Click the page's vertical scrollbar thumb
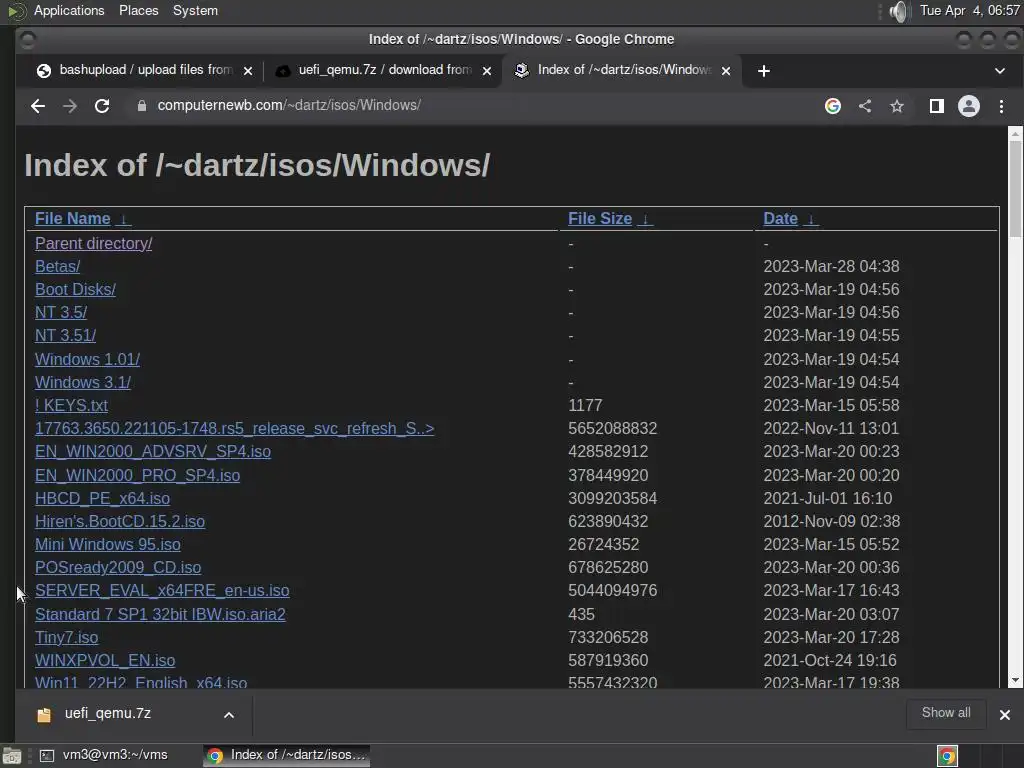The height and width of the screenshot is (768, 1024). [x=1015, y=189]
